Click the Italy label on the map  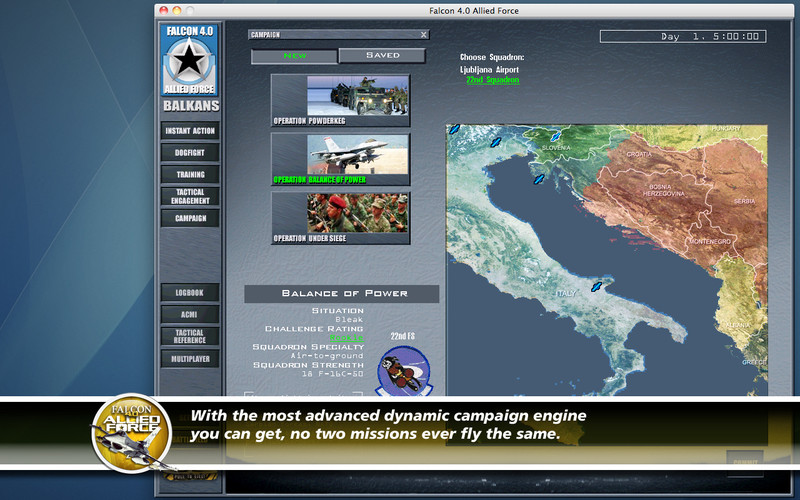pos(565,293)
